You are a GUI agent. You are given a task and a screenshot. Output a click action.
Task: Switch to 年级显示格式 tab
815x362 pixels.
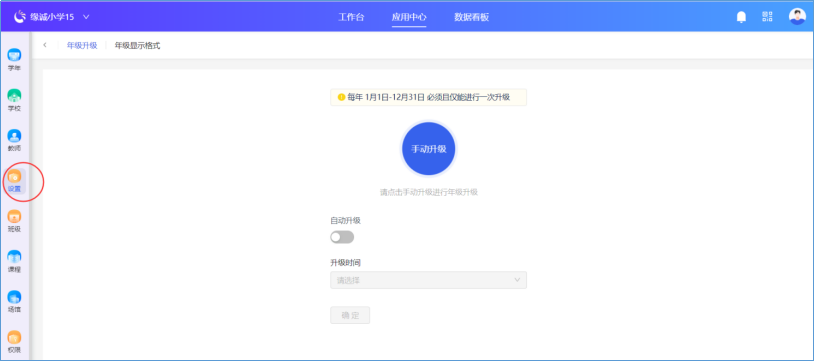(137, 46)
